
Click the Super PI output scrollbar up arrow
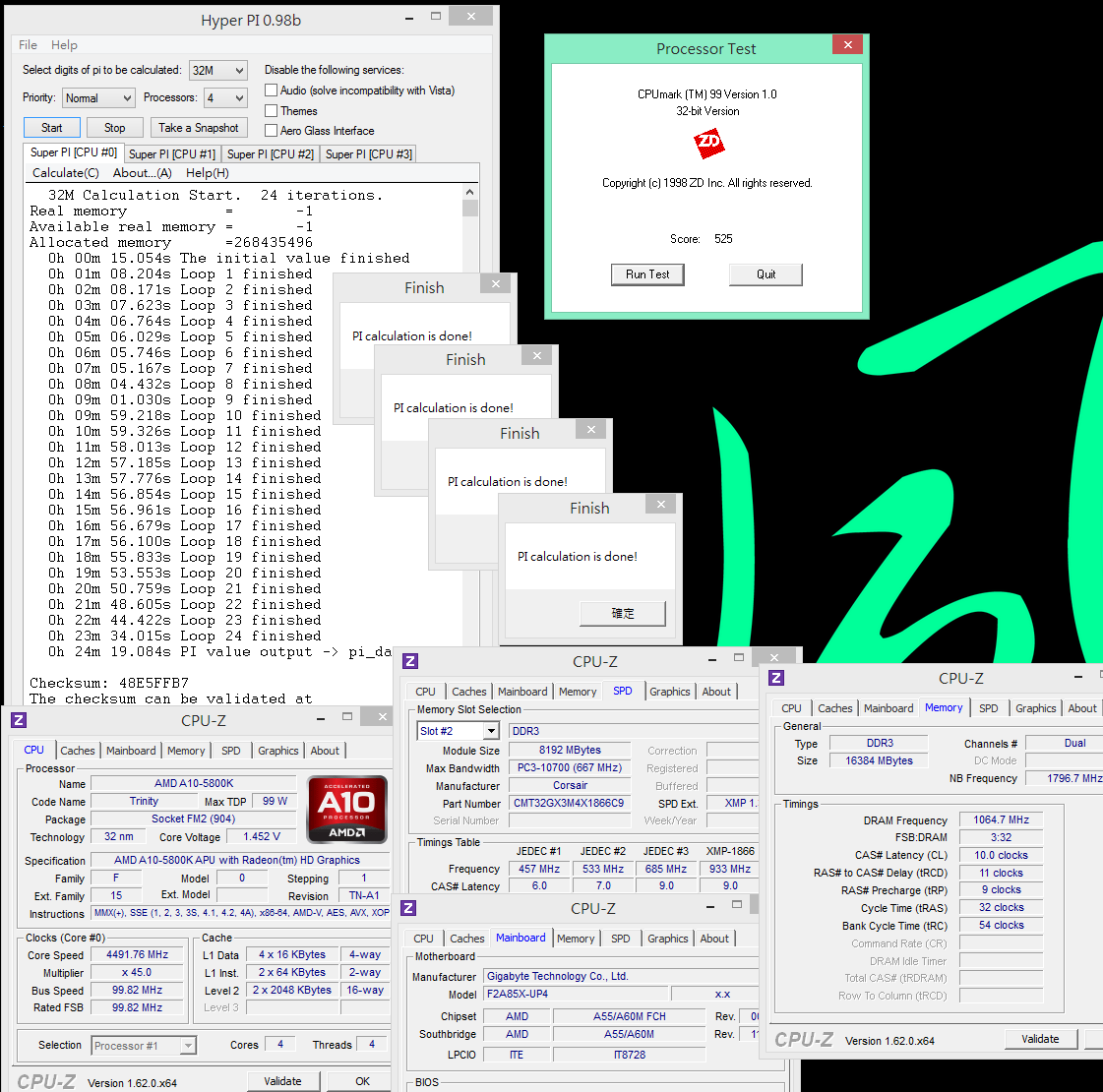[470, 192]
